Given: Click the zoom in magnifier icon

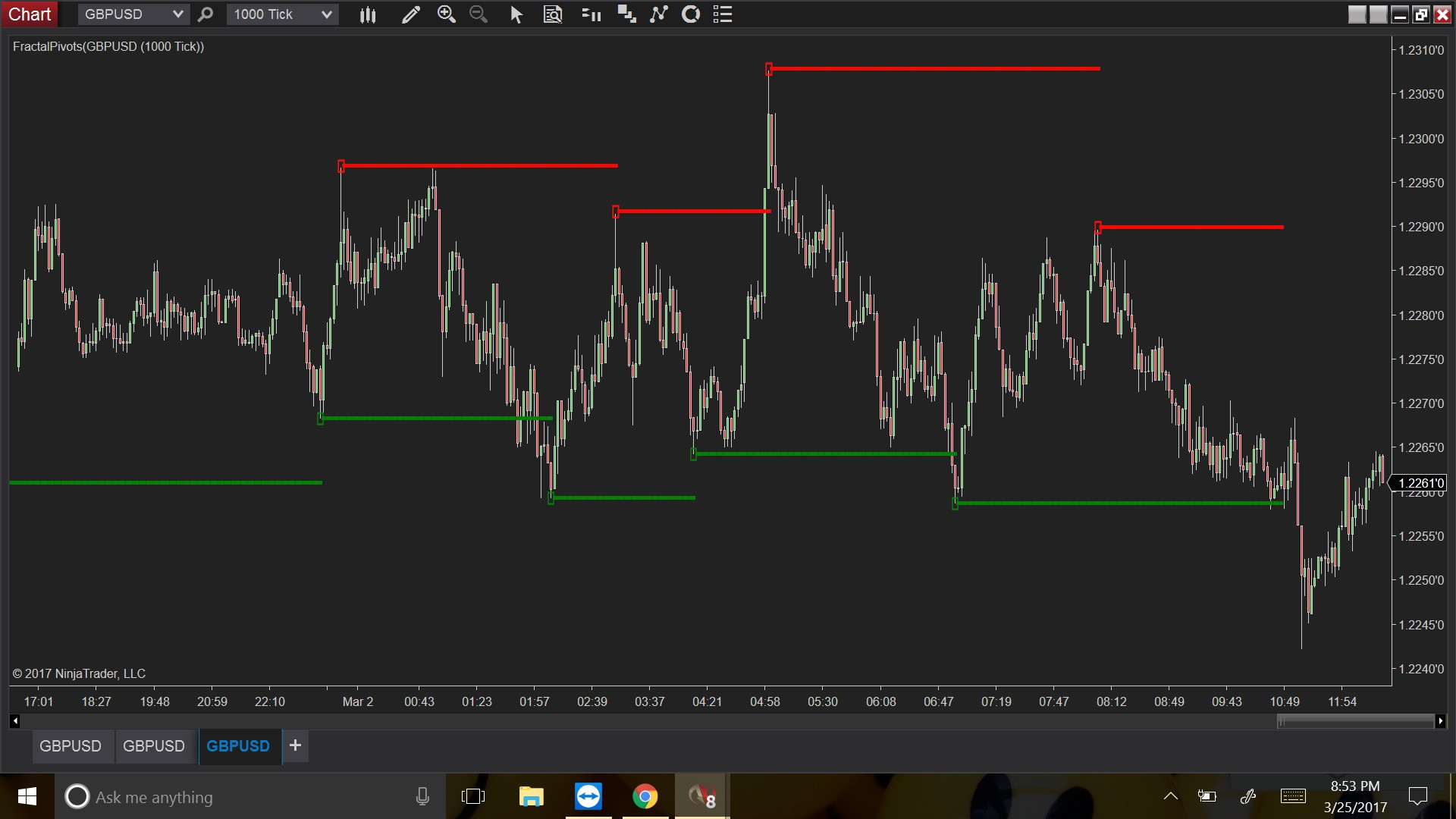Looking at the screenshot, I should 447,14.
